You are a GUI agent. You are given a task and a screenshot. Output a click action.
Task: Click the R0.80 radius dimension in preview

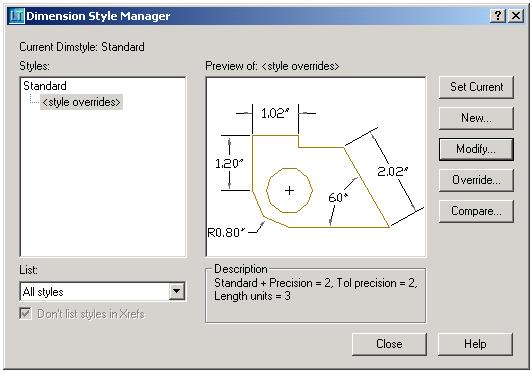(x=226, y=233)
